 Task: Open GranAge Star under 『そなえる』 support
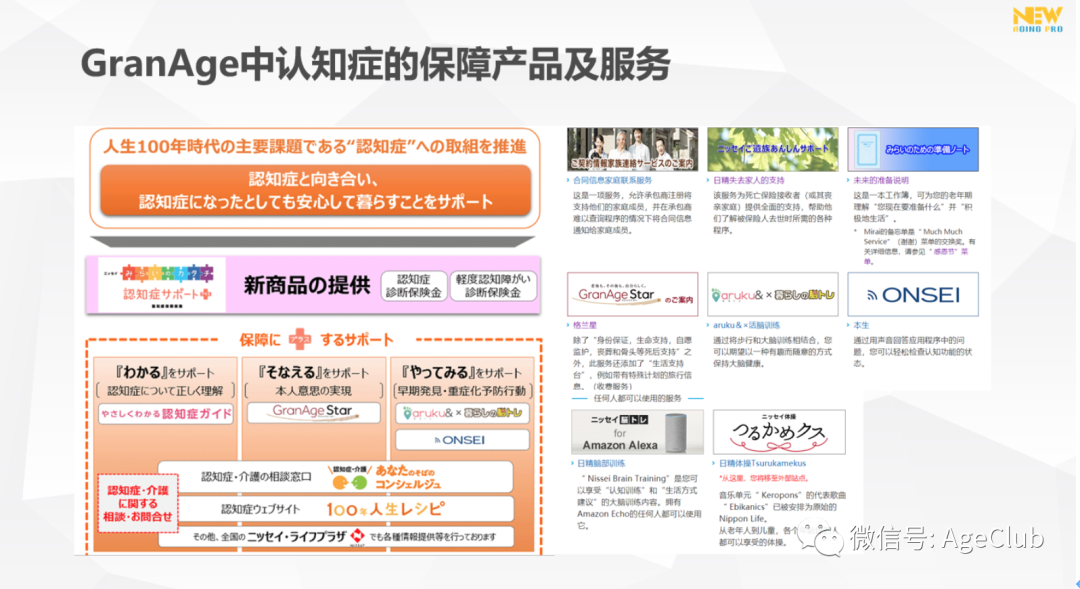[x=313, y=412]
